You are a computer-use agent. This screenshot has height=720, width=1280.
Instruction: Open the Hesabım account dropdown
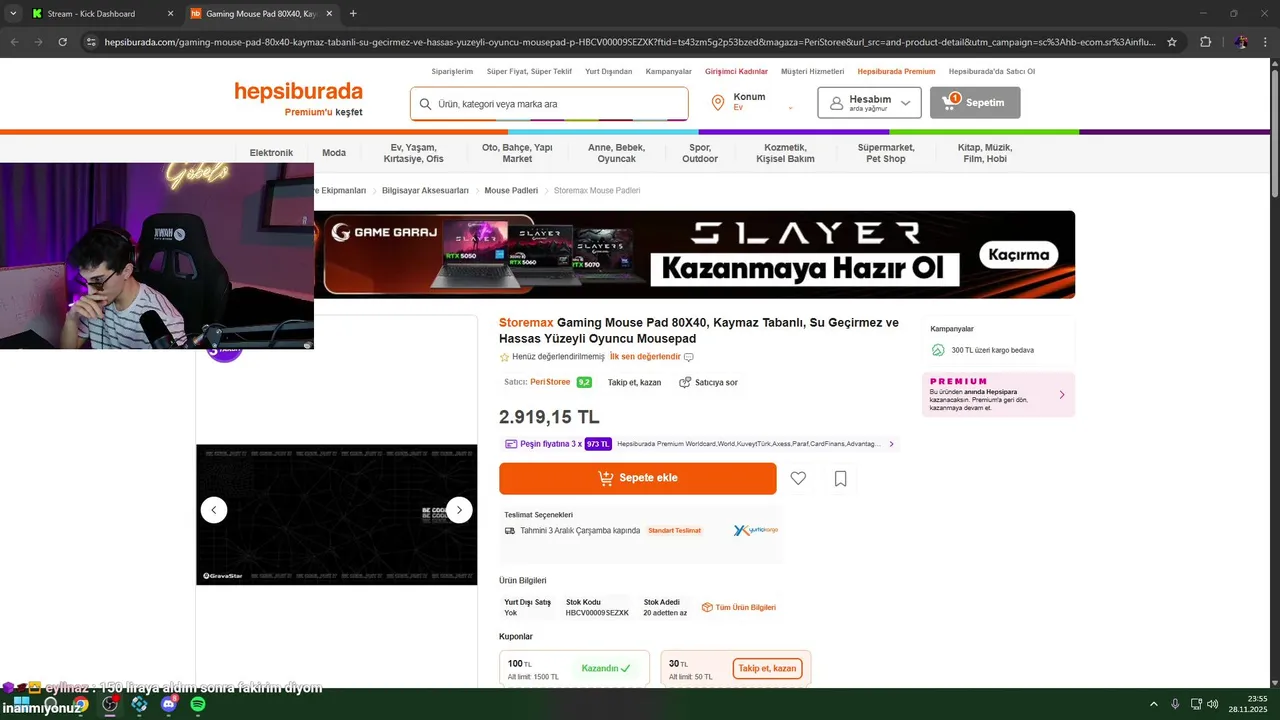click(870, 103)
